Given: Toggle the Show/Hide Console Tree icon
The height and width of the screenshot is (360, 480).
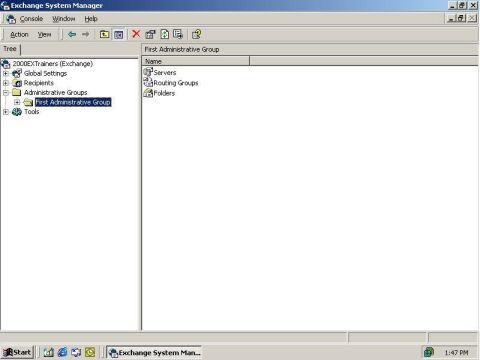Looking at the screenshot, I should point(118,34).
